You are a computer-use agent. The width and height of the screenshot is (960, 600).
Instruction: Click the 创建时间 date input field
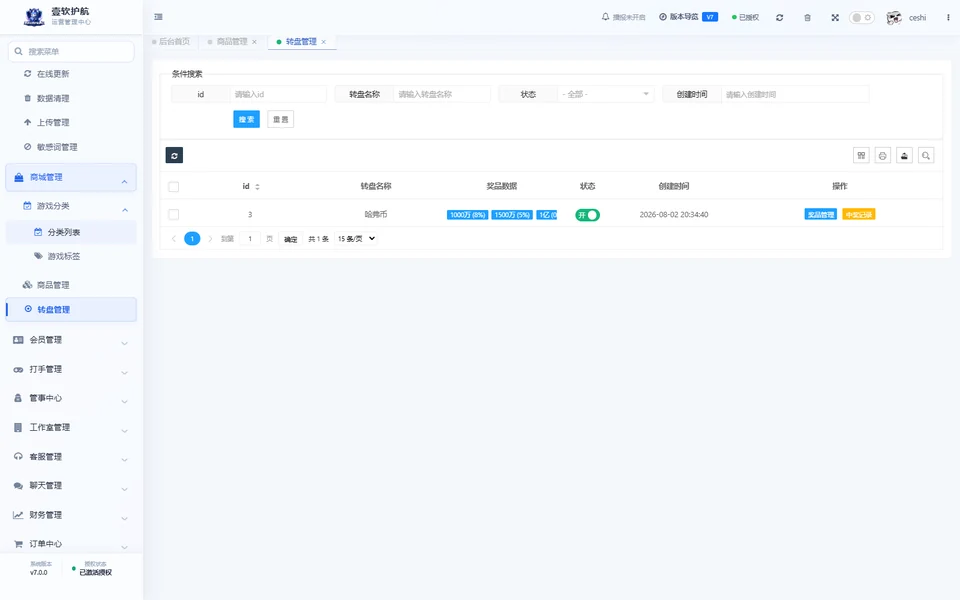coord(795,94)
